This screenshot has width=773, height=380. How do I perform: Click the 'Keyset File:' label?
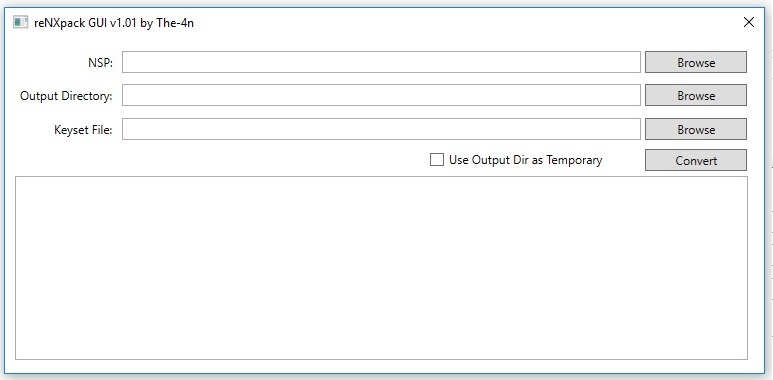[x=83, y=130]
